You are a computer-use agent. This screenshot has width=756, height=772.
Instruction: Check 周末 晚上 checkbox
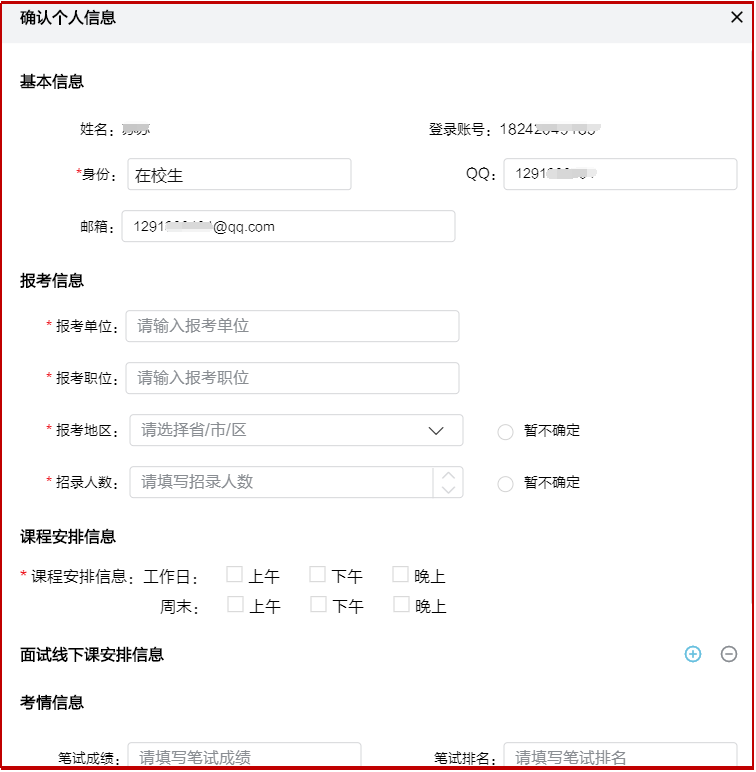(x=401, y=605)
